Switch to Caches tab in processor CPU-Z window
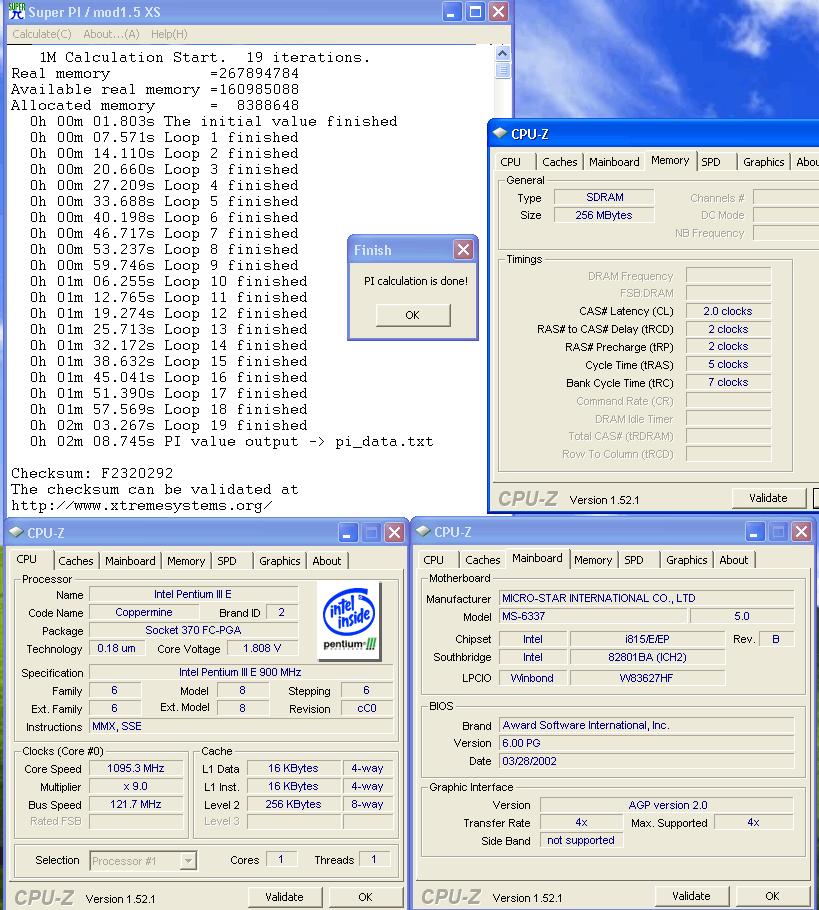819x910 pixels. [x=76, y=561]
